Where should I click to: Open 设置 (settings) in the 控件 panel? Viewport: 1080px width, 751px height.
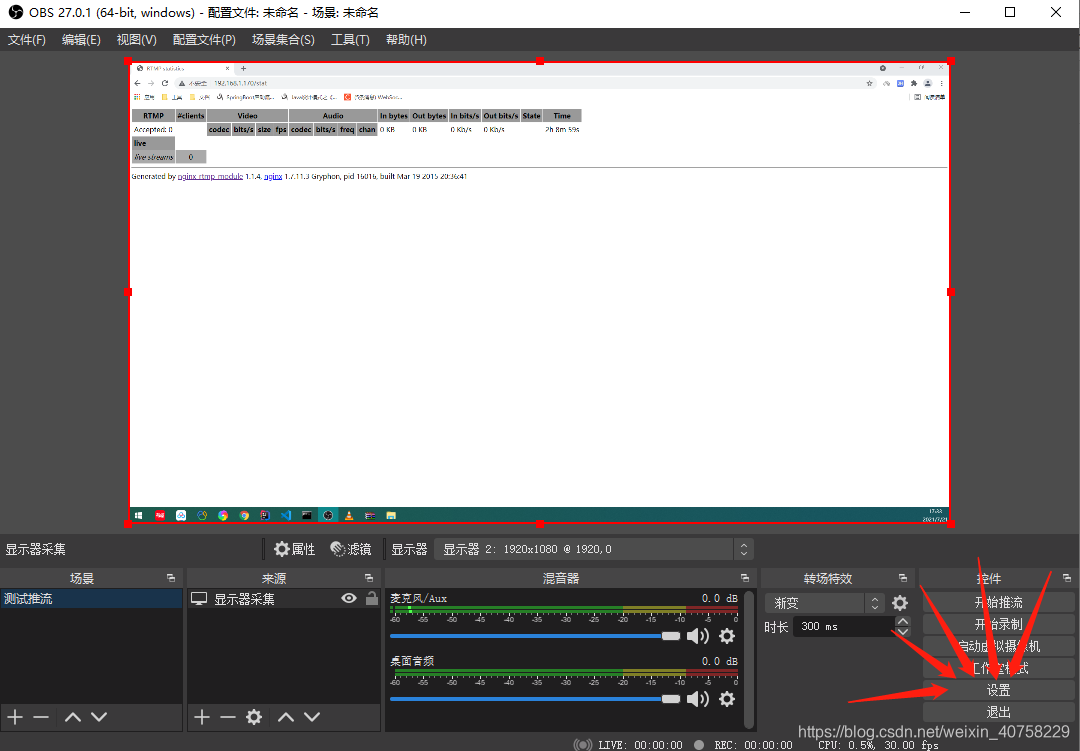[x=998, y=690]
